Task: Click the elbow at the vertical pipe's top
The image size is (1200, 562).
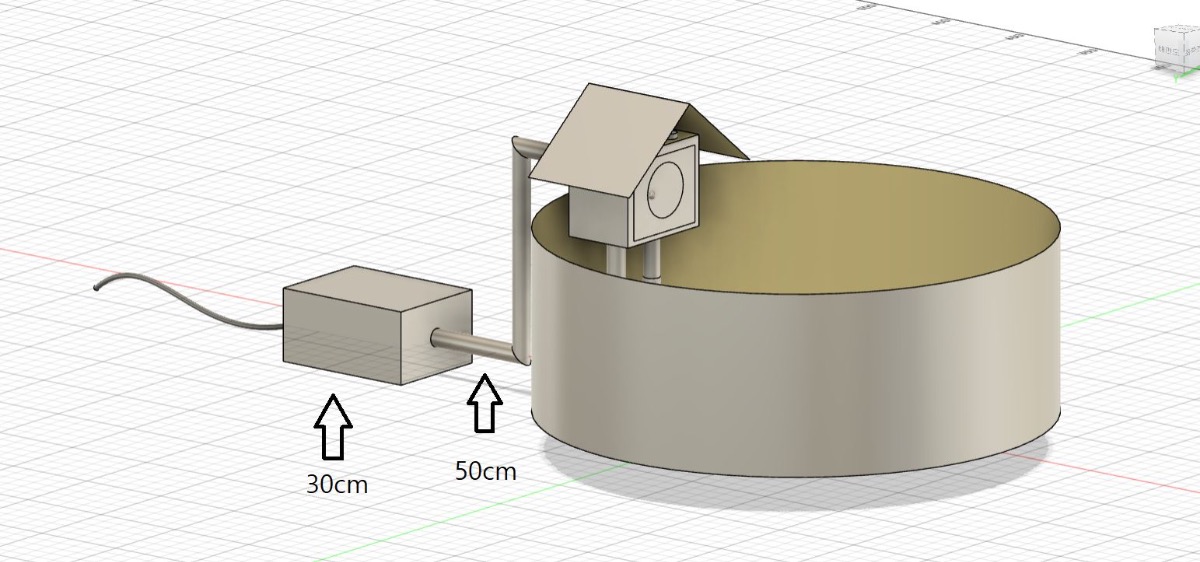Action: tap(522, 148)
